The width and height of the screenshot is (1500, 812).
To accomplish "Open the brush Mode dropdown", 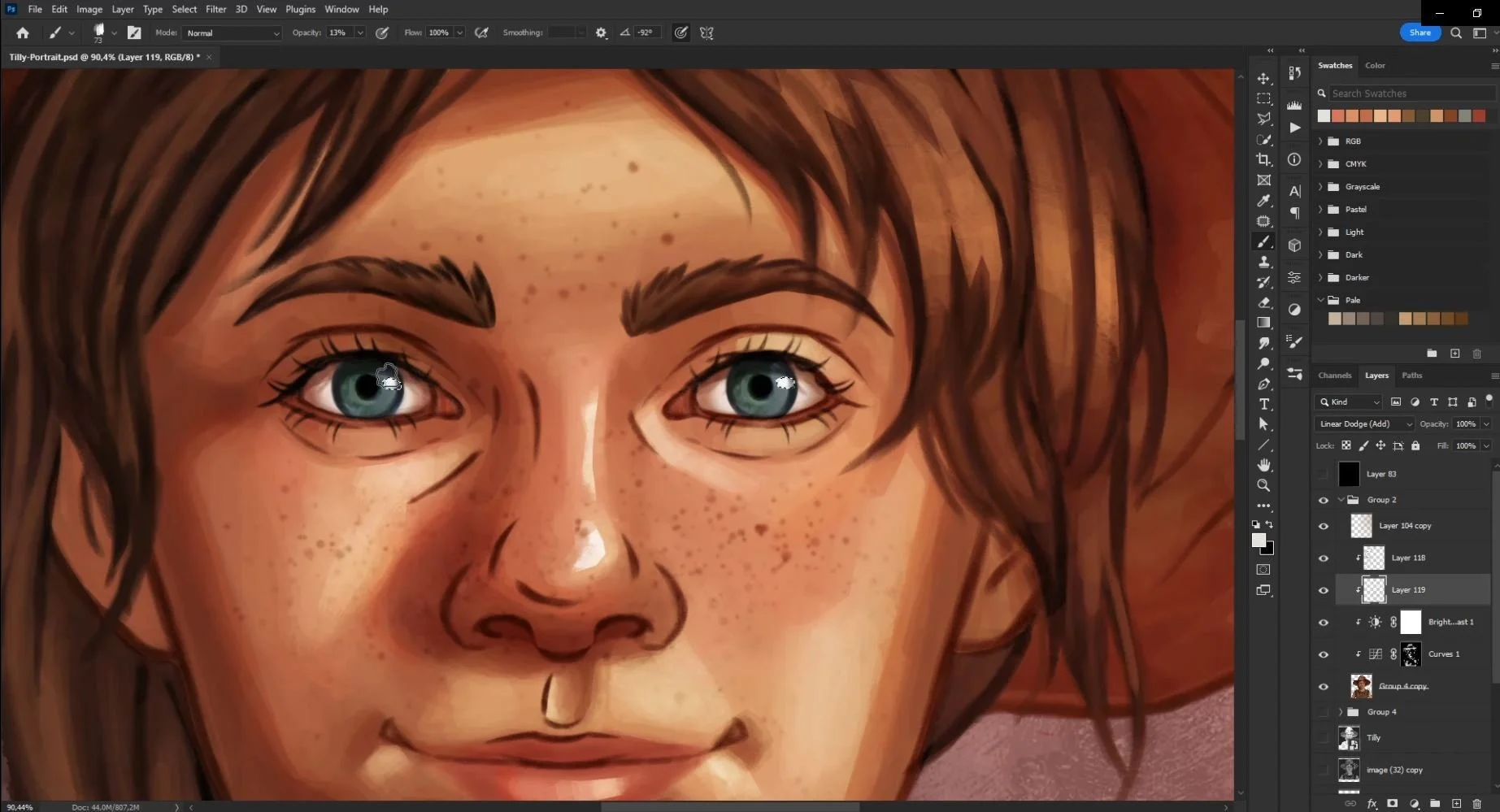I will click(x=232, y=33).
